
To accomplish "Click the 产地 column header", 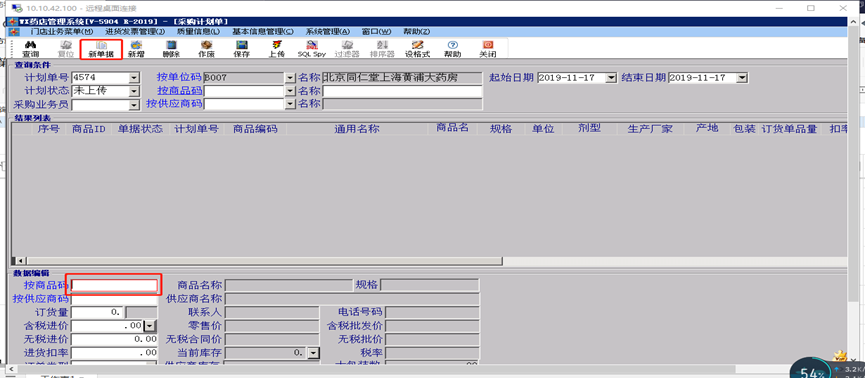I will tap(707, 129).
